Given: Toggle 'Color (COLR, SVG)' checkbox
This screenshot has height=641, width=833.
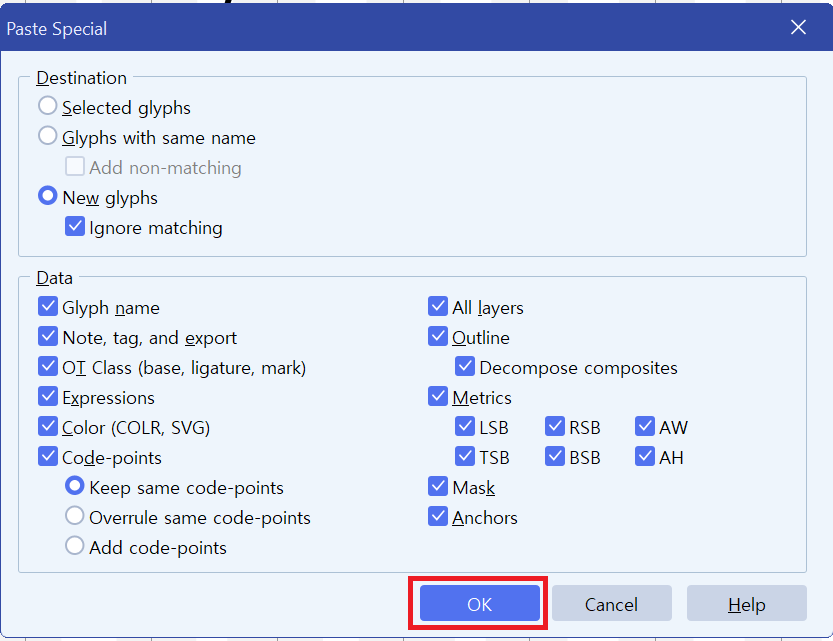Looking at the screenshot, I should click(x=48, y=426).
